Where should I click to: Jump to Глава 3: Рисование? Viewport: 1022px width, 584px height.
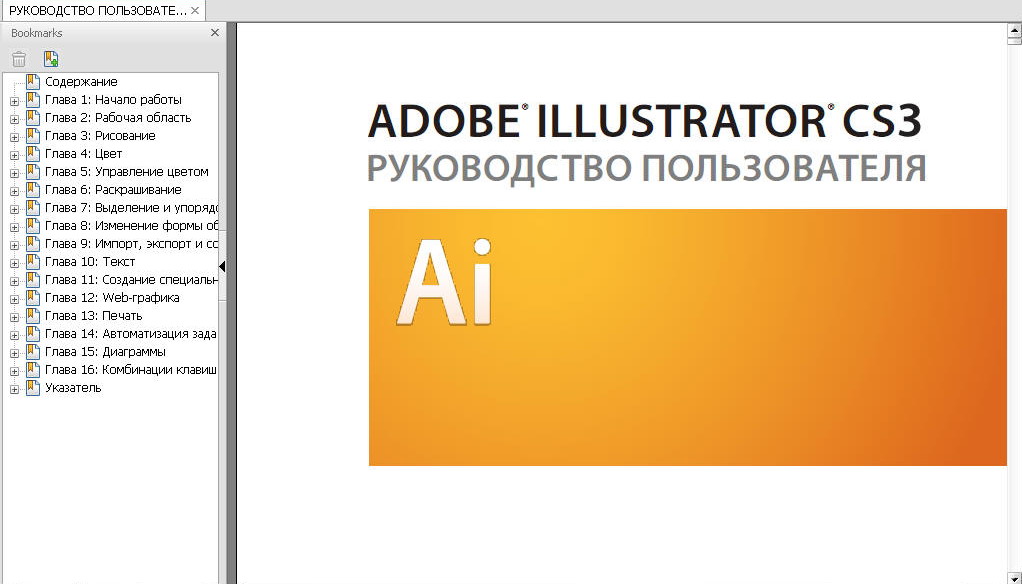pos(100,136)
